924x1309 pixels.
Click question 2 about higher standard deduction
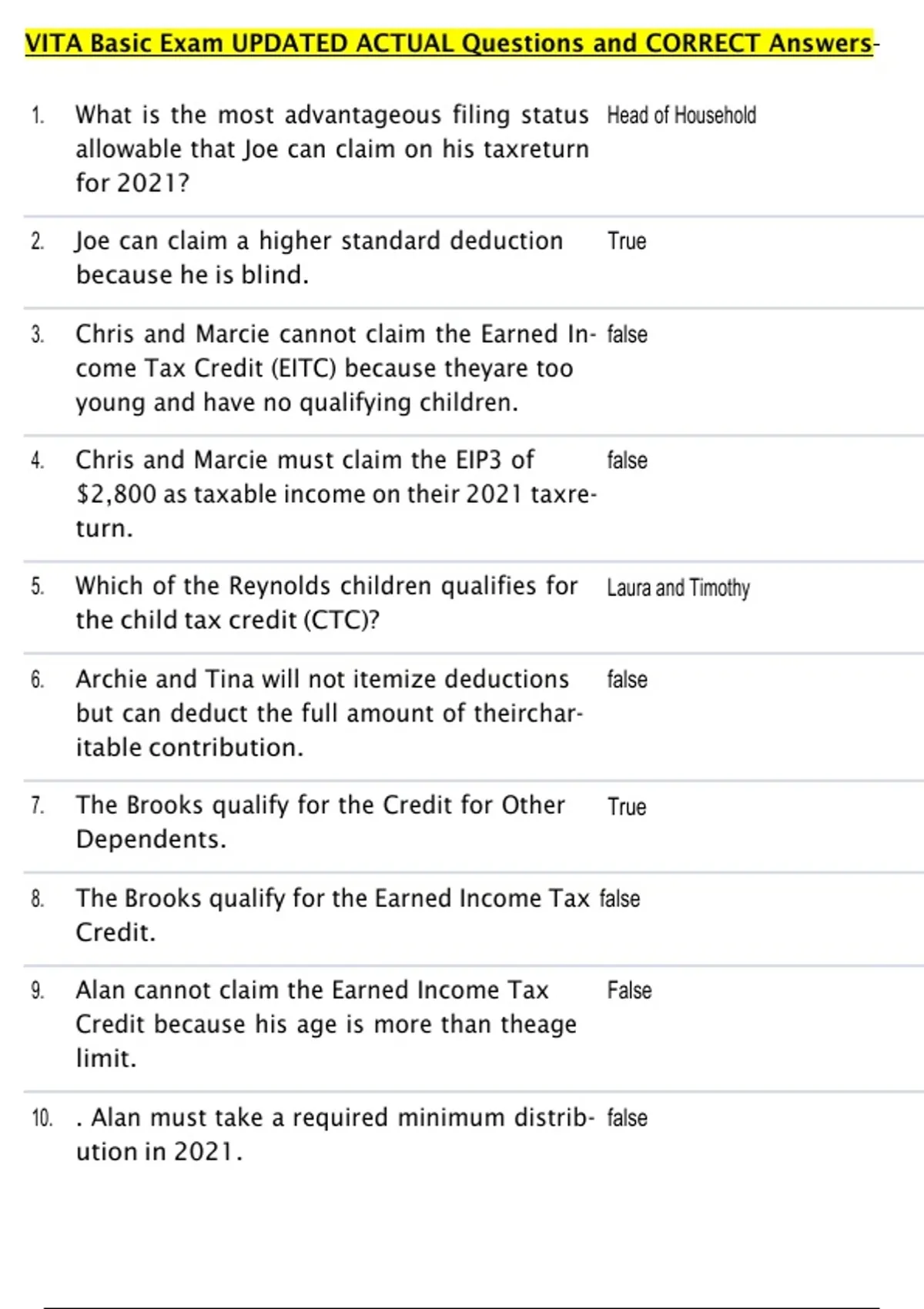click(319, 257)
